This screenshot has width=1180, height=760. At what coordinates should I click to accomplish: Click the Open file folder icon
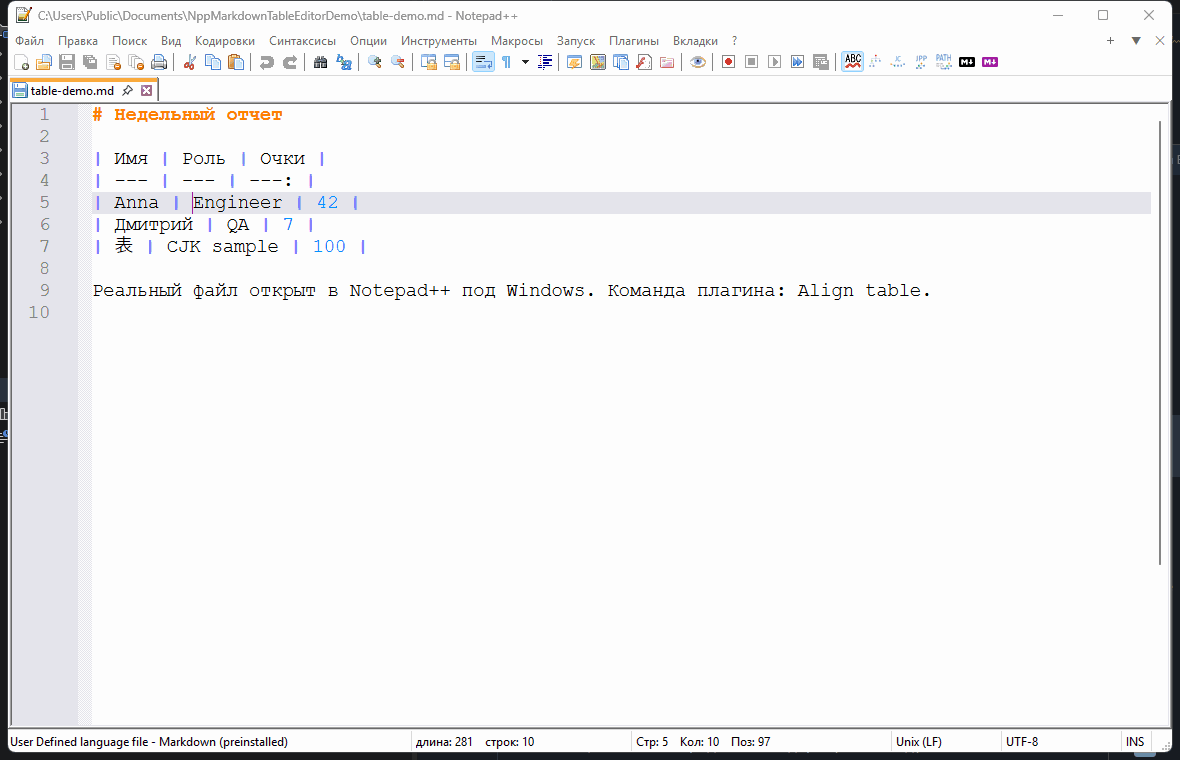point(44,62)
